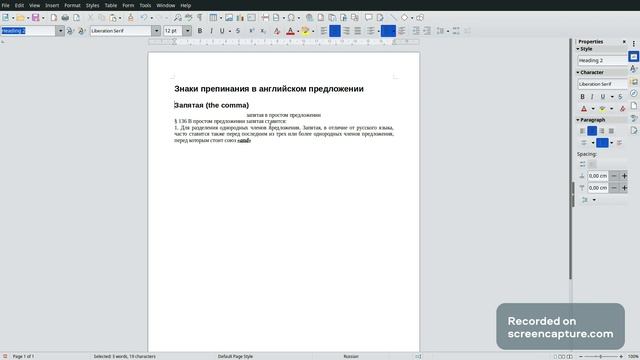Insert hyperlink icon in toolbar
Screen dimensions: 640x360
tap(309, 18)
